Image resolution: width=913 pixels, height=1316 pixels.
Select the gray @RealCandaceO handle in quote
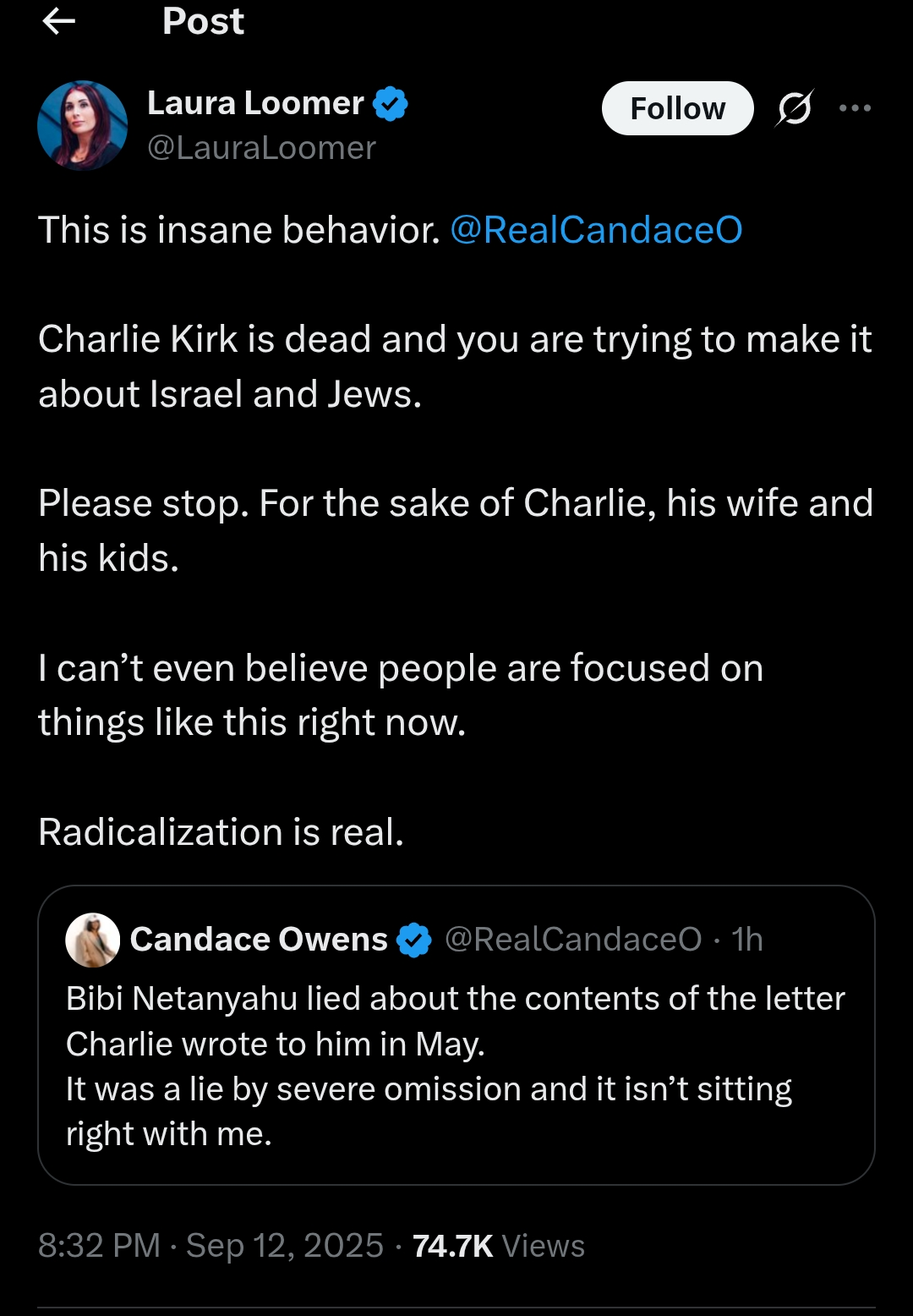[573, 940]
